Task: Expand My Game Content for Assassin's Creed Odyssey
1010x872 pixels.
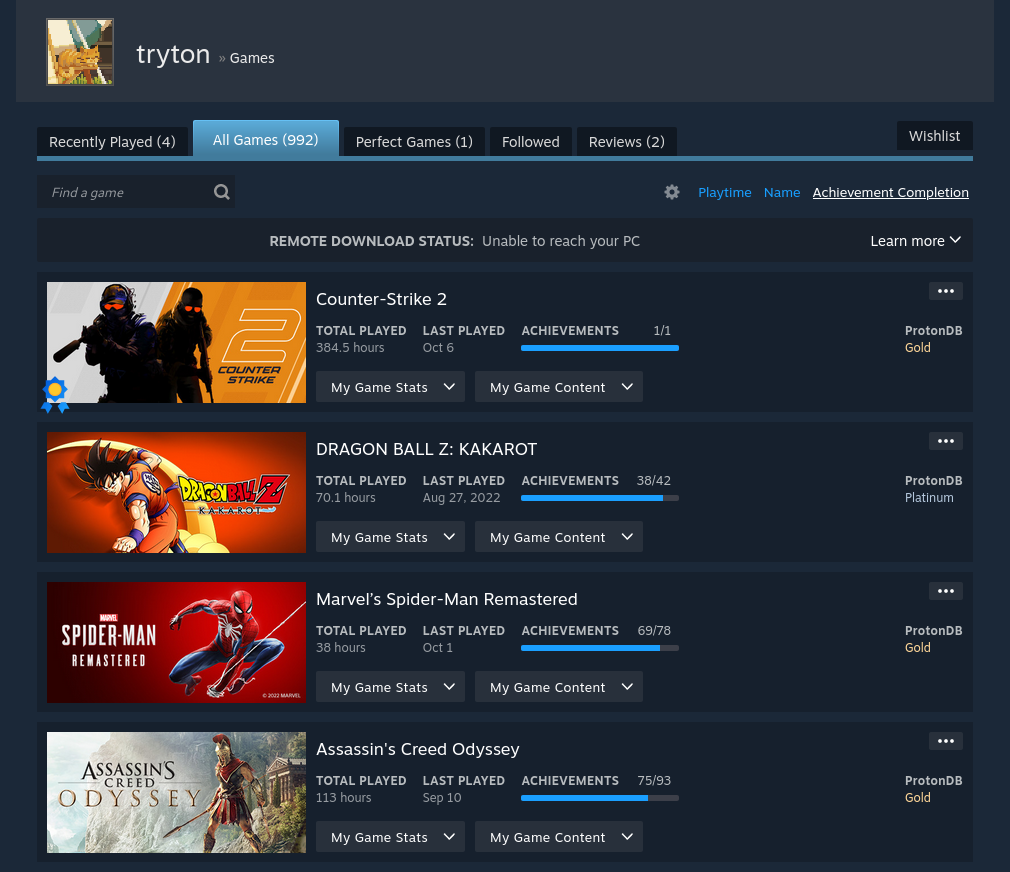Action: point(558,837)
